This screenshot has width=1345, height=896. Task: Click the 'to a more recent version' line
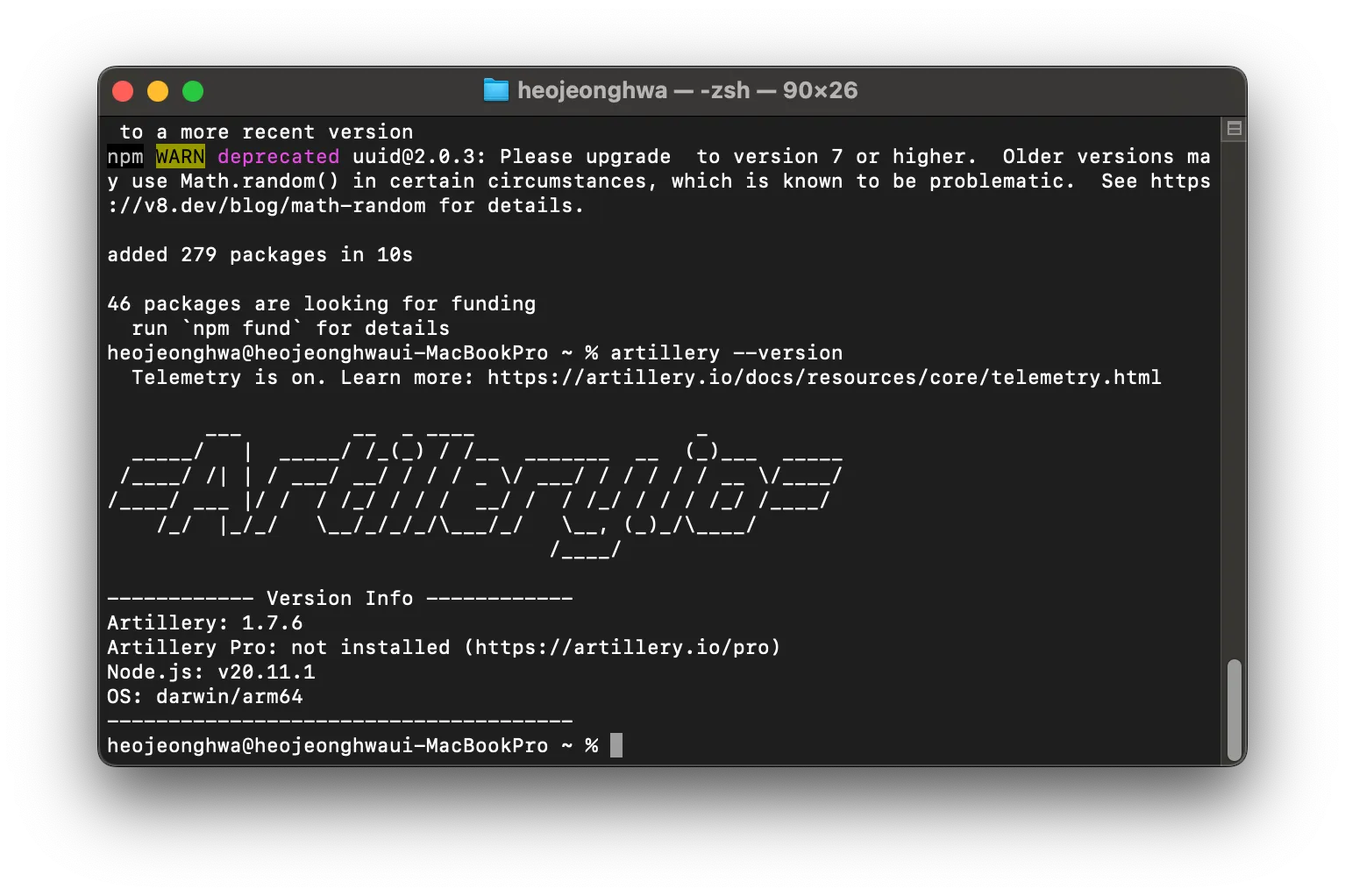(266, 132)
